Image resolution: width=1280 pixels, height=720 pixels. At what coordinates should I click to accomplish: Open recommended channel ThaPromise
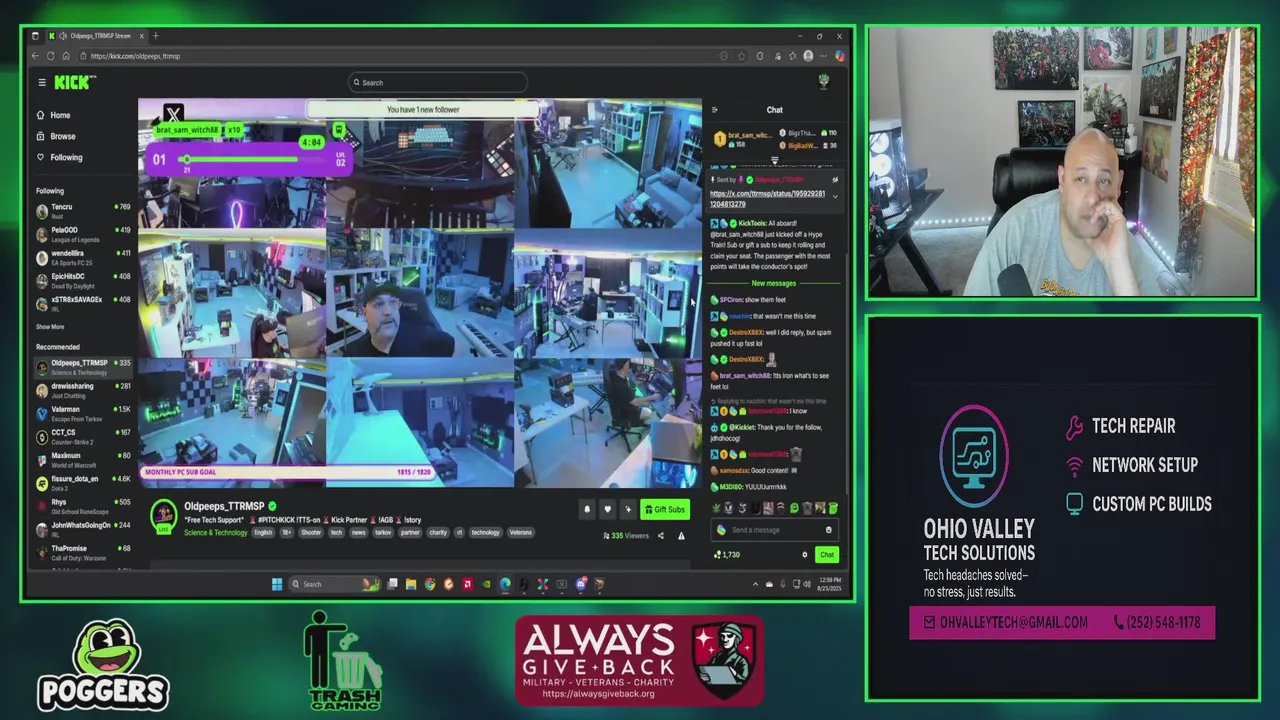84,552
